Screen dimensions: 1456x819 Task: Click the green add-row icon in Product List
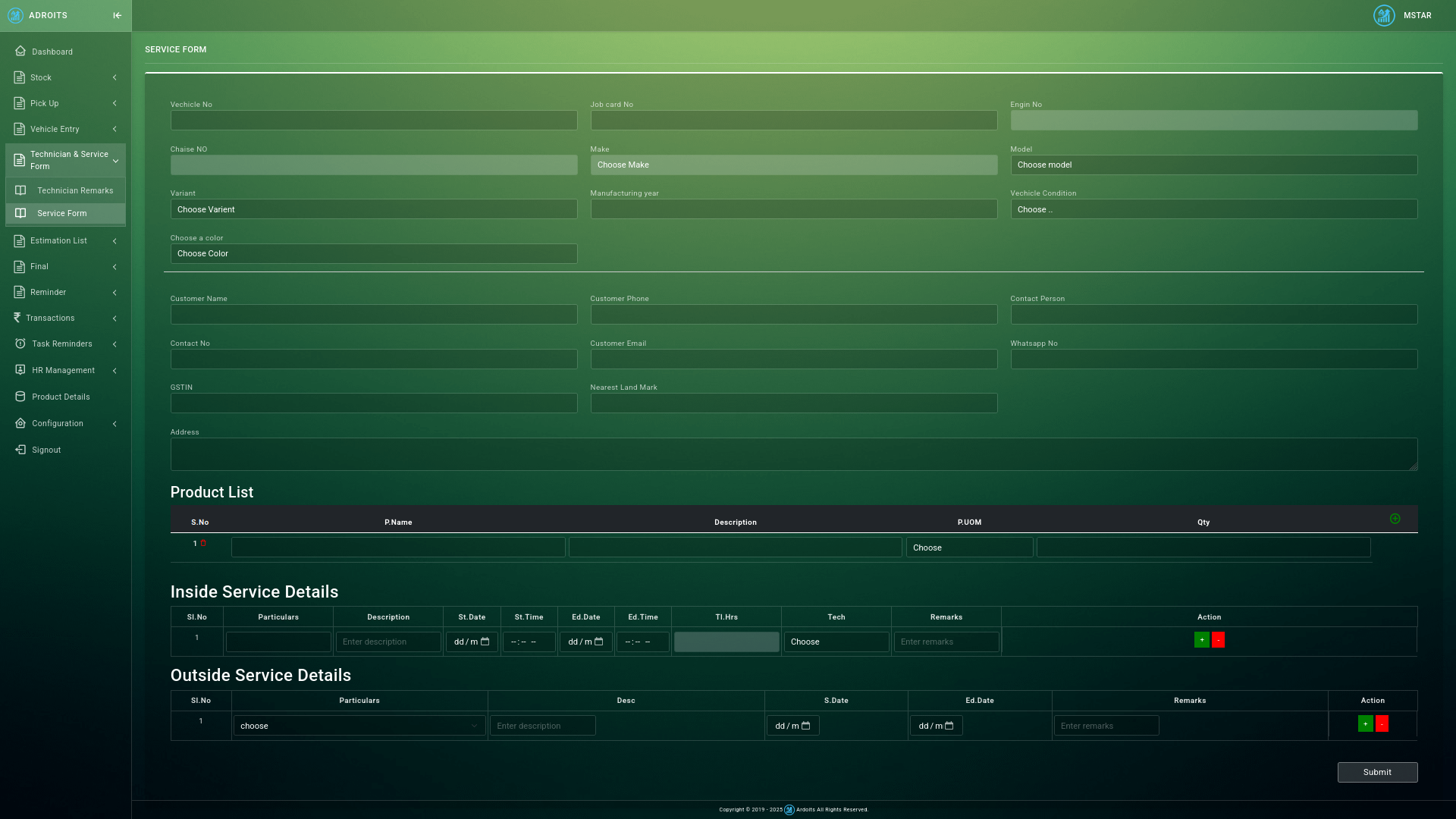coord(1395,519)
